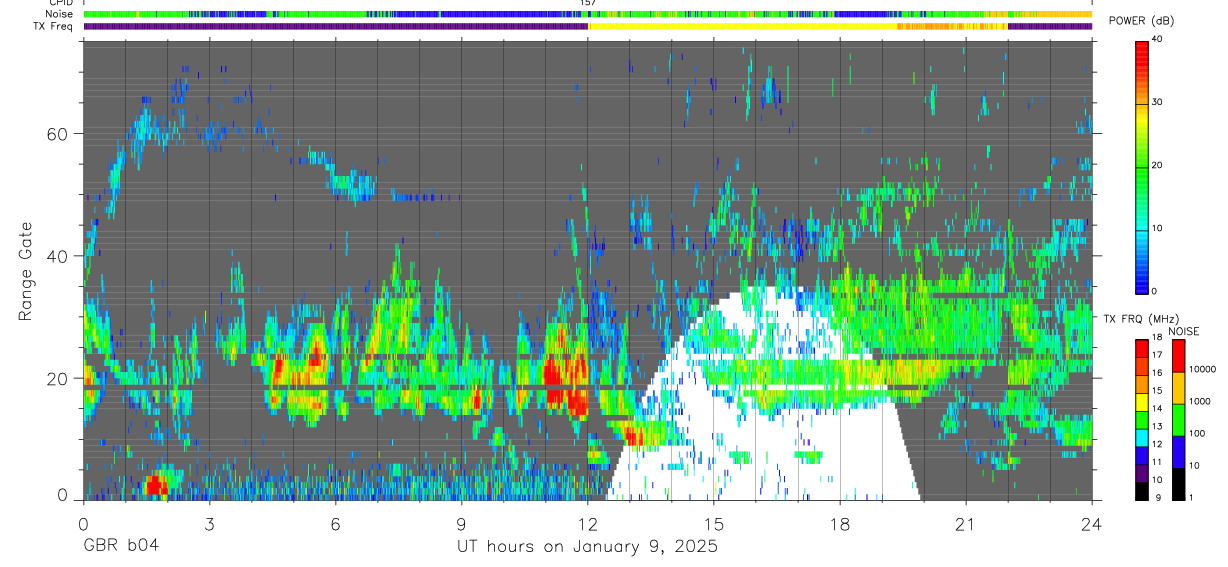Click the 17 label on TX FRQ scale
The height and width of the screenshot is (567, 1228).
pos(1158,355)
